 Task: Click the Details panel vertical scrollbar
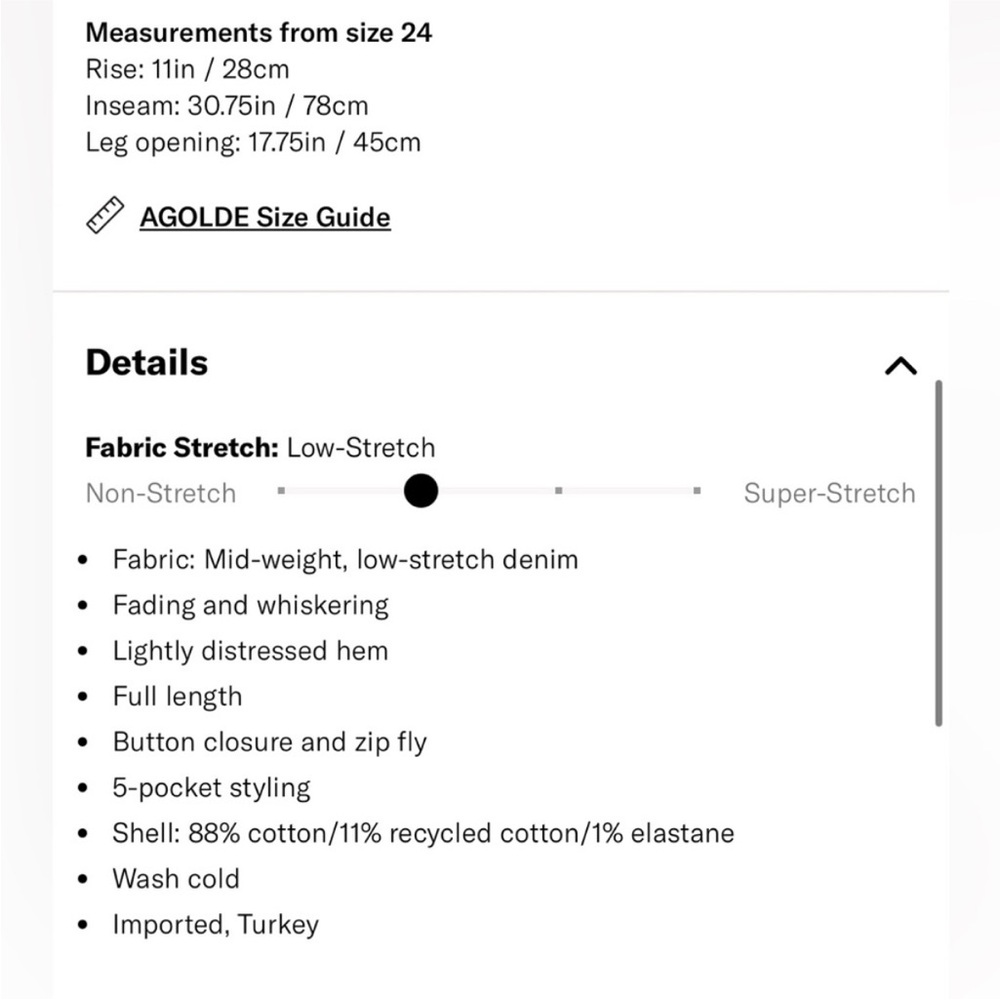pos(938,551)
